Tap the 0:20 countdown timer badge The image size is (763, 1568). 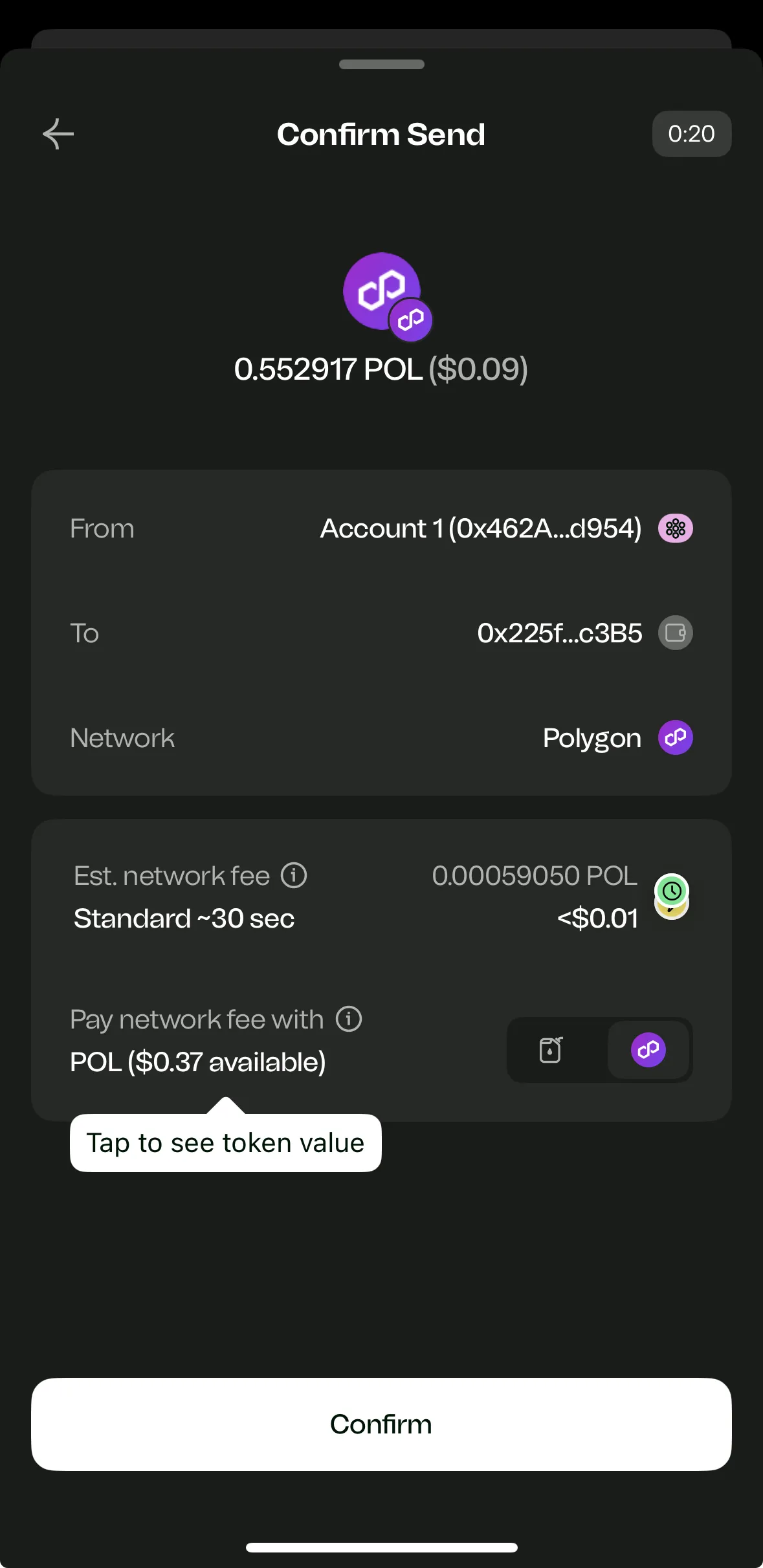click(691, 134)
